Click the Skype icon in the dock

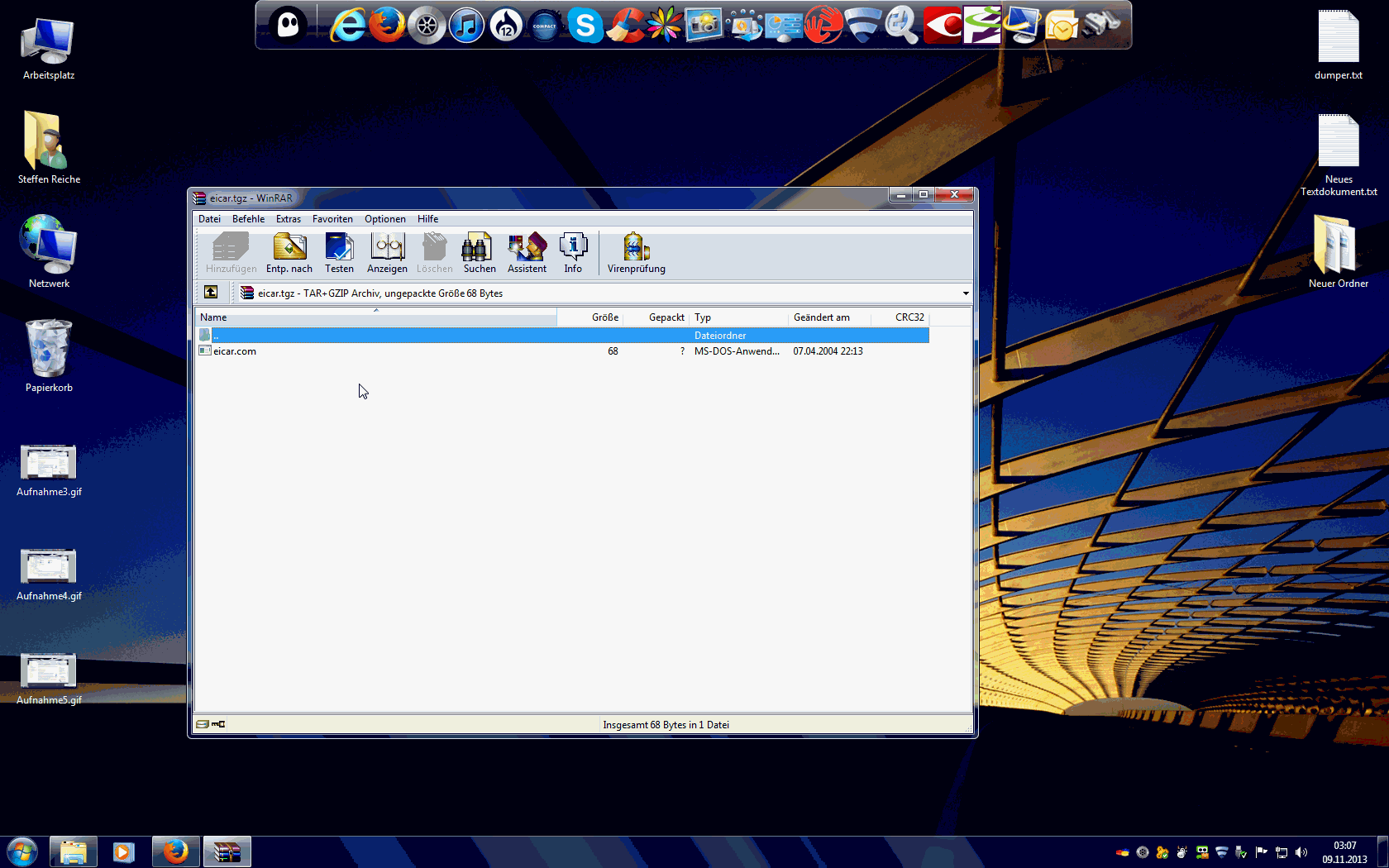point(585,26)
